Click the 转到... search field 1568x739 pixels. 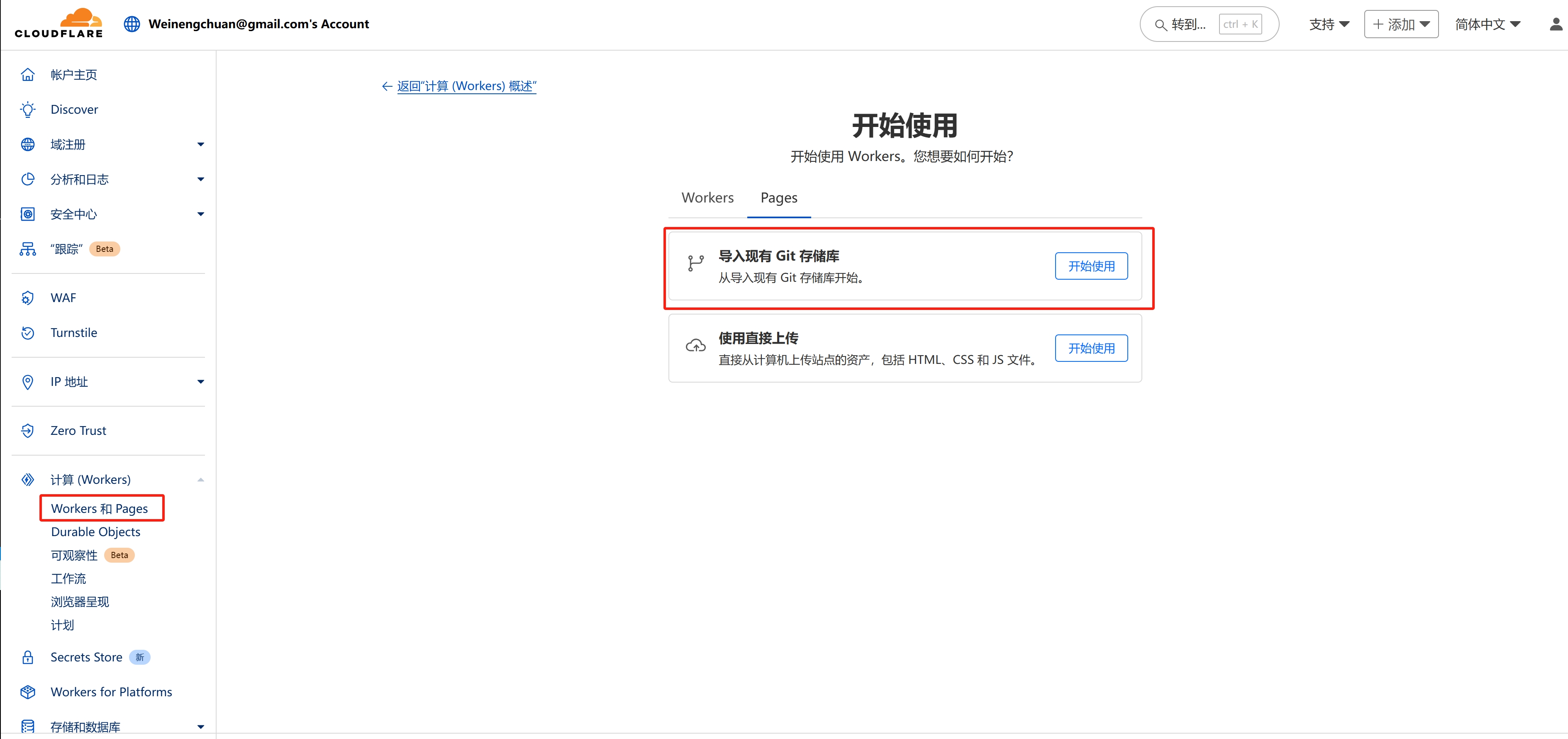tap(1209, 24)
